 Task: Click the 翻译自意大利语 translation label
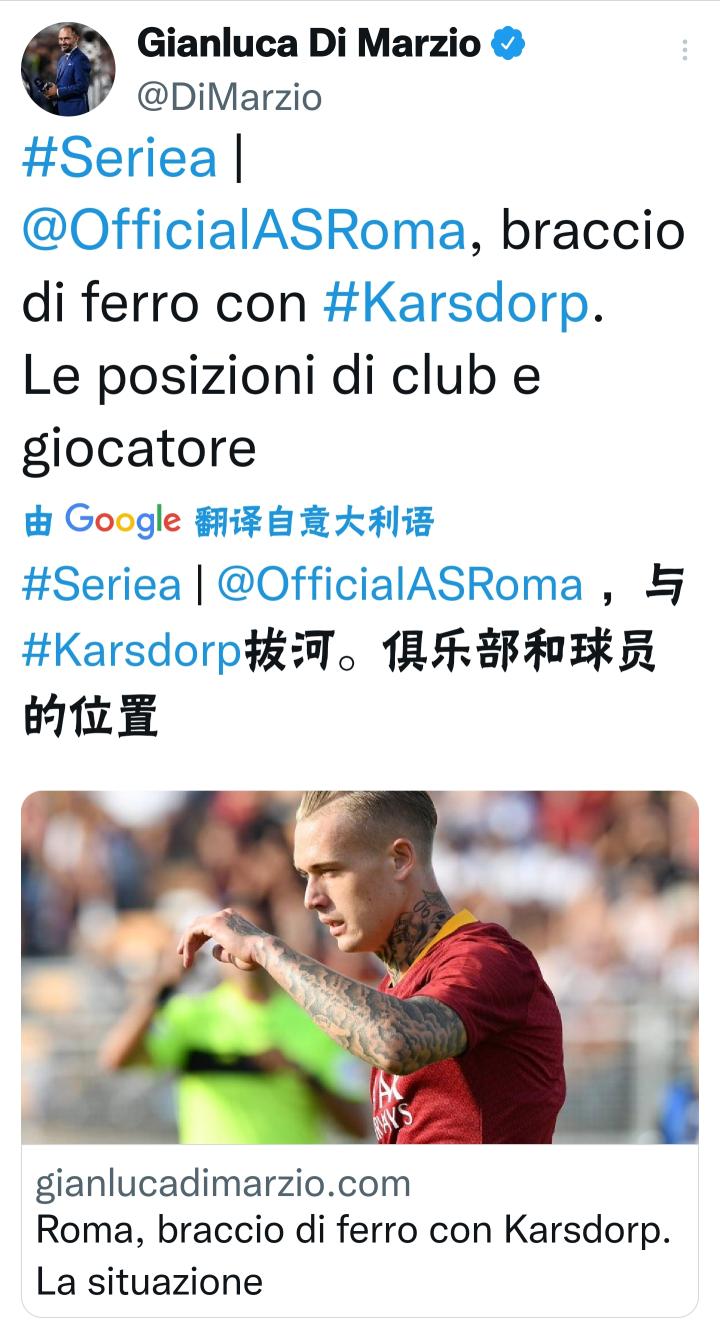pos(315,522)
